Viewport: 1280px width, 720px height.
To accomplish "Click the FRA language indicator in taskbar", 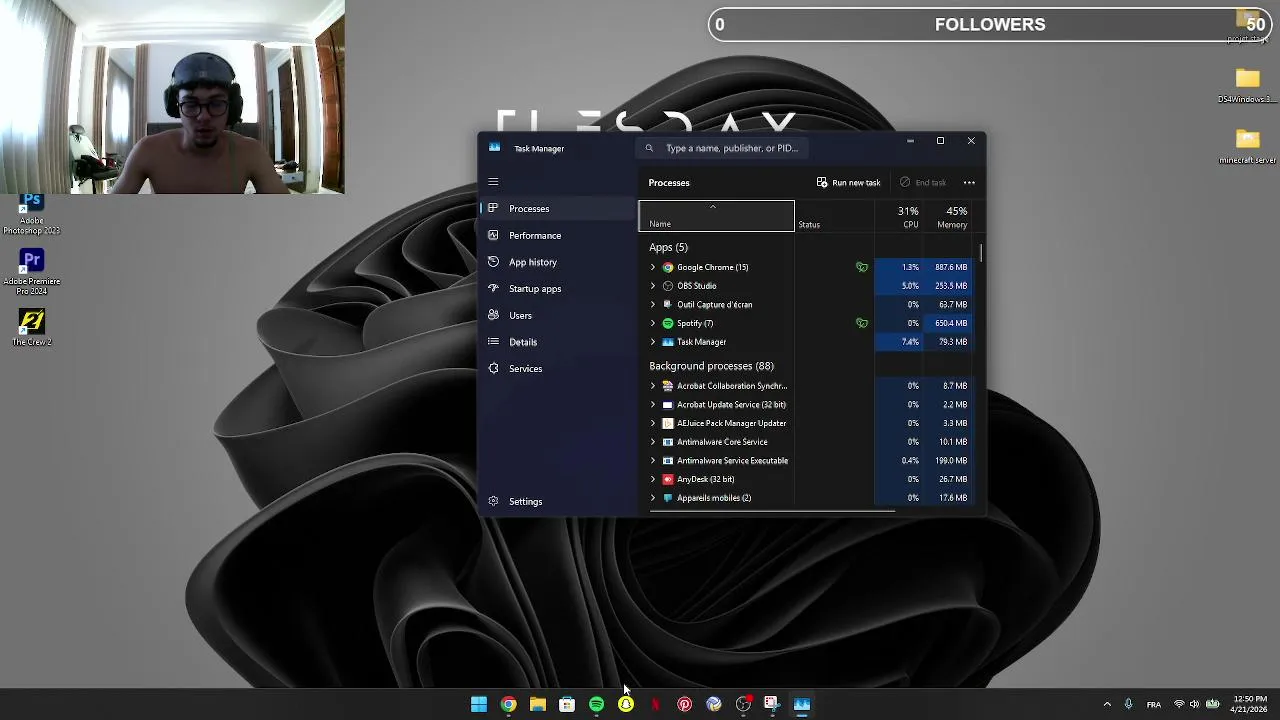I will 1153,705.
